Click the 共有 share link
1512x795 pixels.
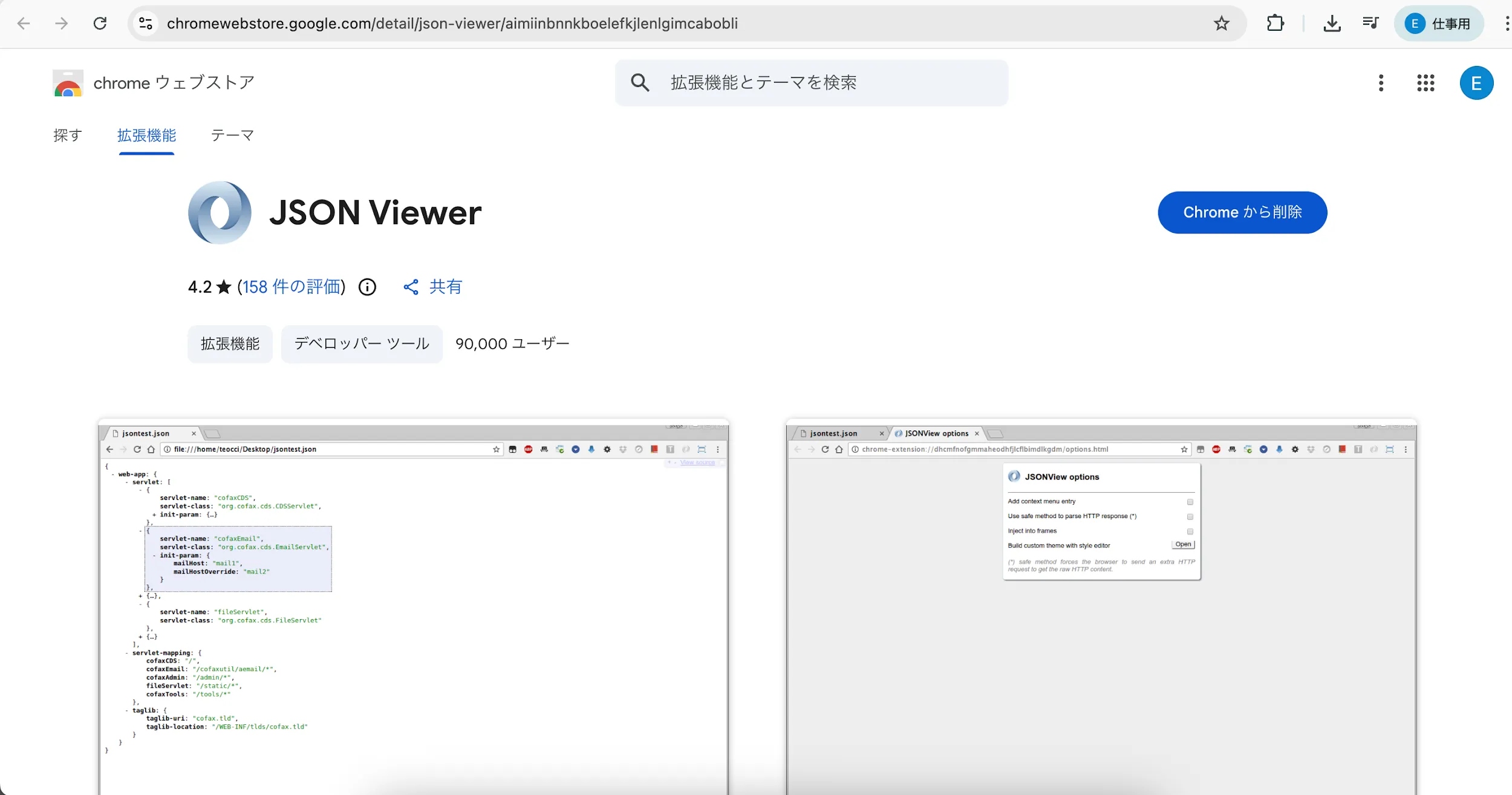[x=433, y=287]
